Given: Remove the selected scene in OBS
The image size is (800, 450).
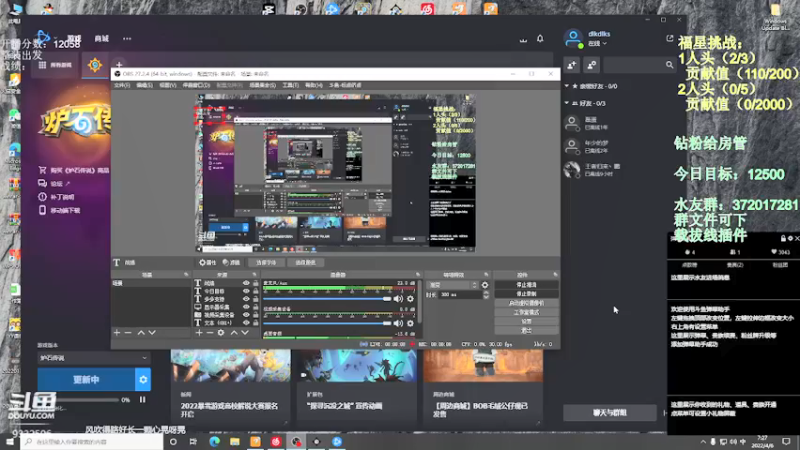Looking at the screenshot, I should click(128, 333).
